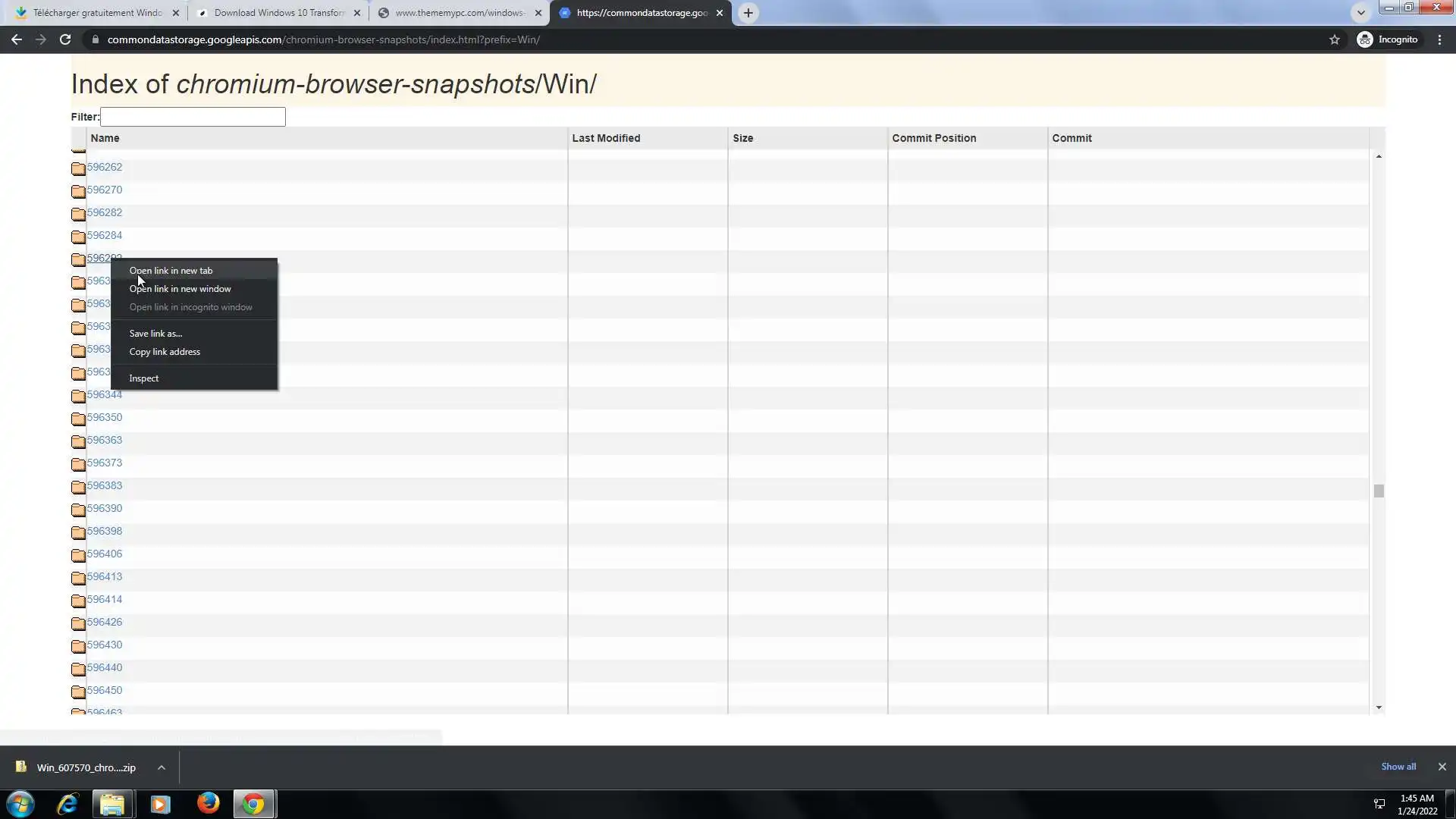Click Show all downloads link
This screenshot has height=819, width=1456.
tap(1398, 767)
